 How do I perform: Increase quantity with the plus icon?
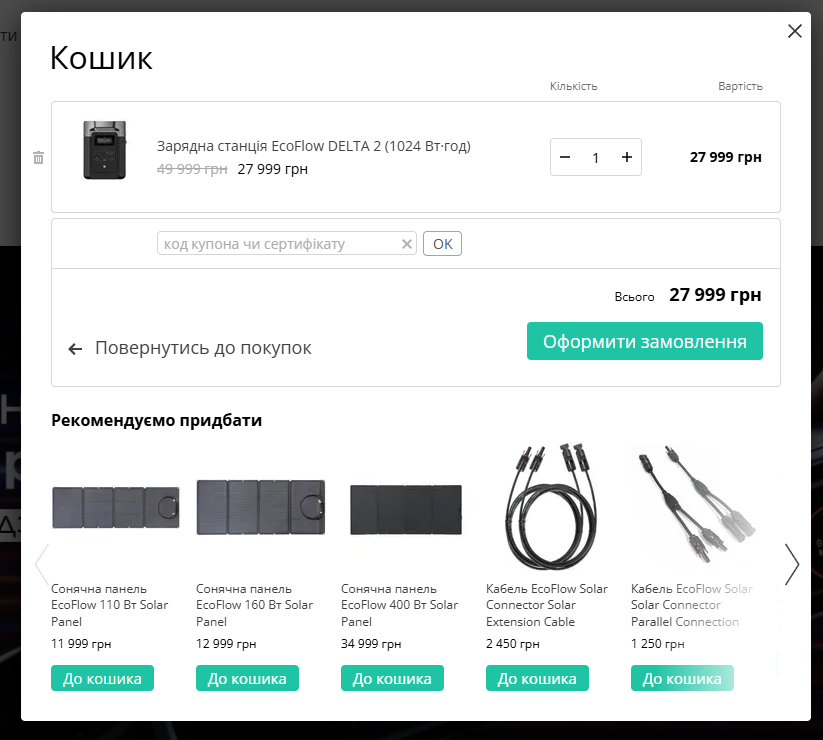(x=626, y=157)
